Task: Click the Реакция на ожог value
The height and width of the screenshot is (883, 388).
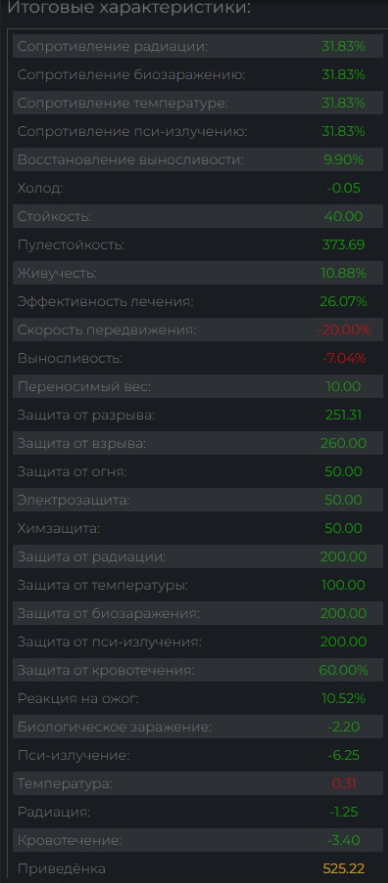Action: (x=344, y=698)
